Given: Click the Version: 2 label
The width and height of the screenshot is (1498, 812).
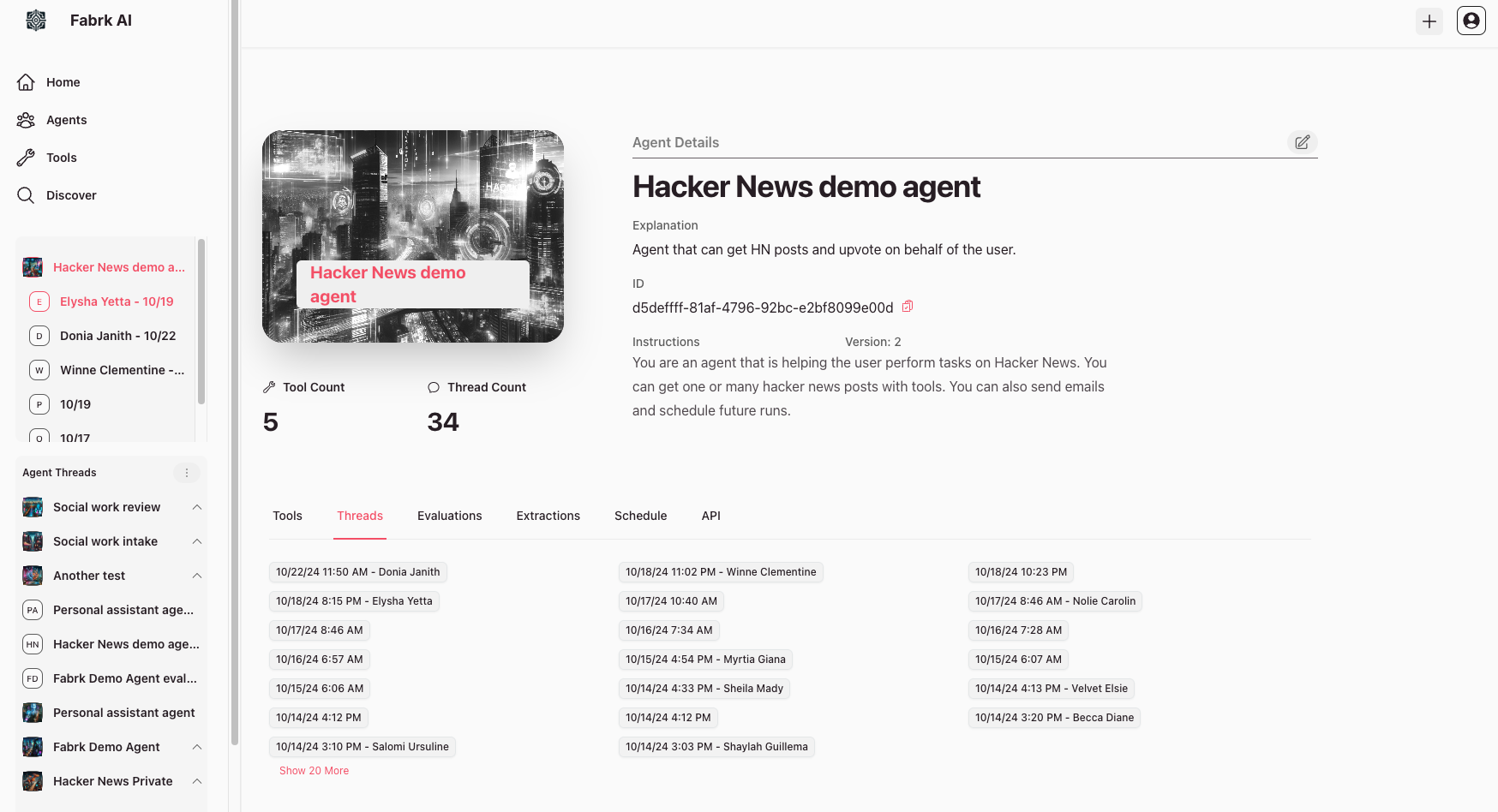Looking at the screenshot, I should click(x=873, y=342).
